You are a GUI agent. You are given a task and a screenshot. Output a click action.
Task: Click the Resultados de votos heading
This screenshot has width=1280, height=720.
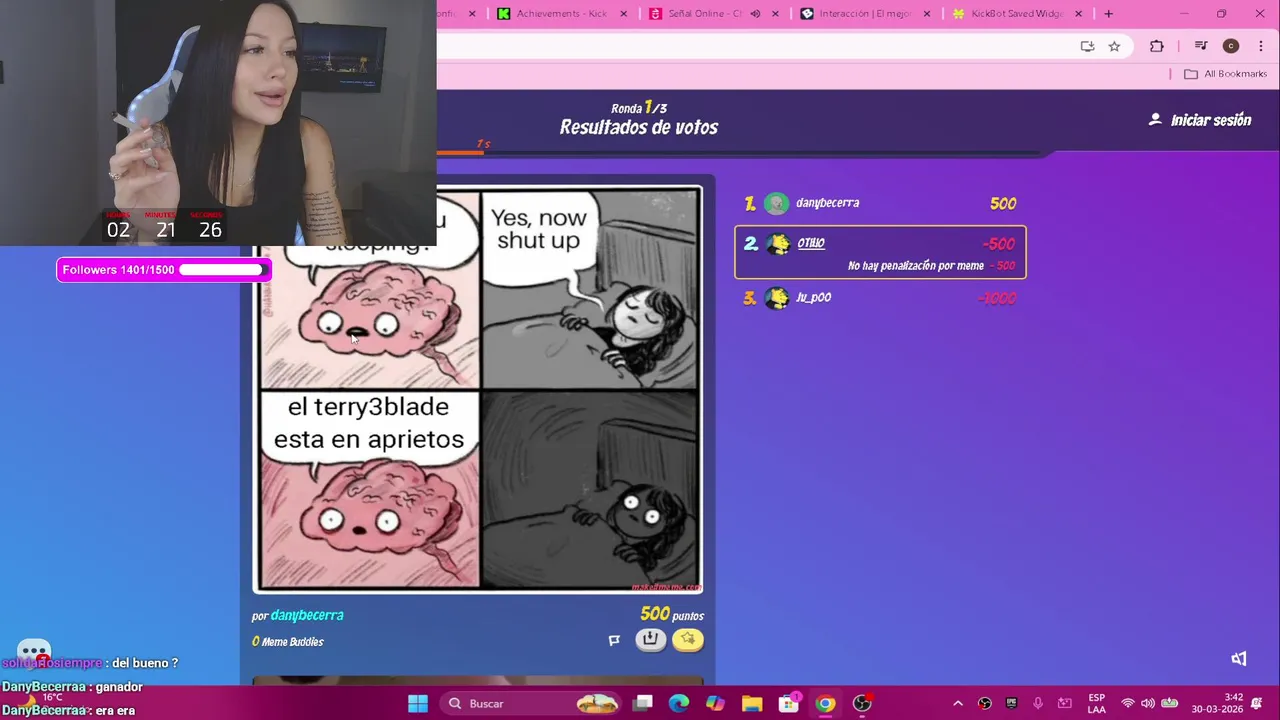click(x=639, y=127)
